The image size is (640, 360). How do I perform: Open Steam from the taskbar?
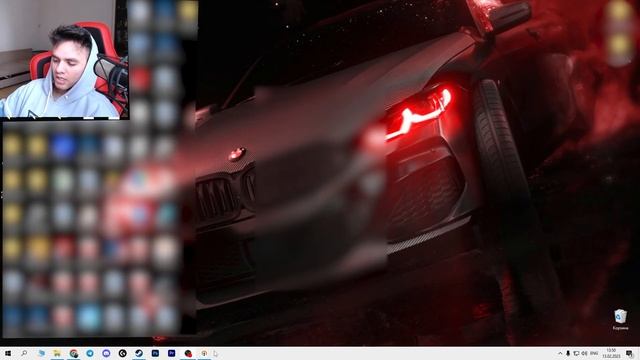pyautogui.click(x=139, y=353)
